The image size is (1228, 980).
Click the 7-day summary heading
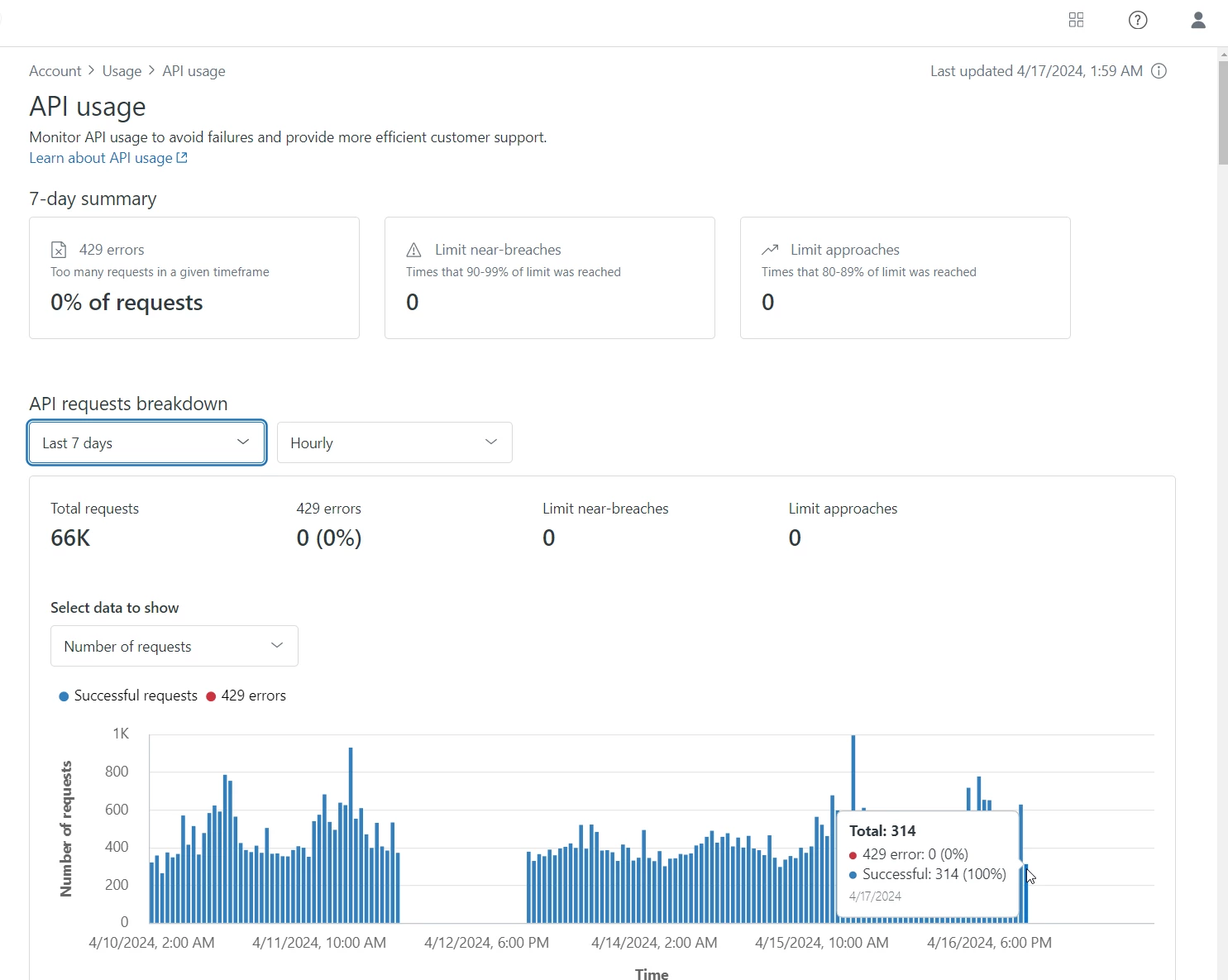point(93,199)
